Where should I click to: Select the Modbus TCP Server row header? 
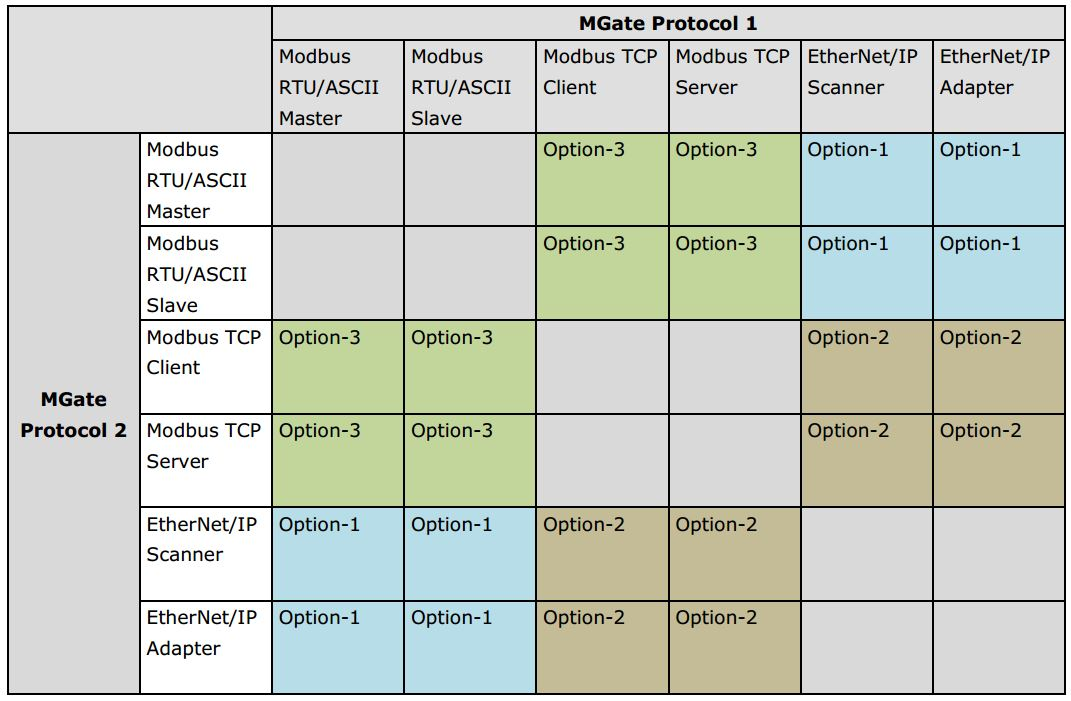[x=203, y=445]
